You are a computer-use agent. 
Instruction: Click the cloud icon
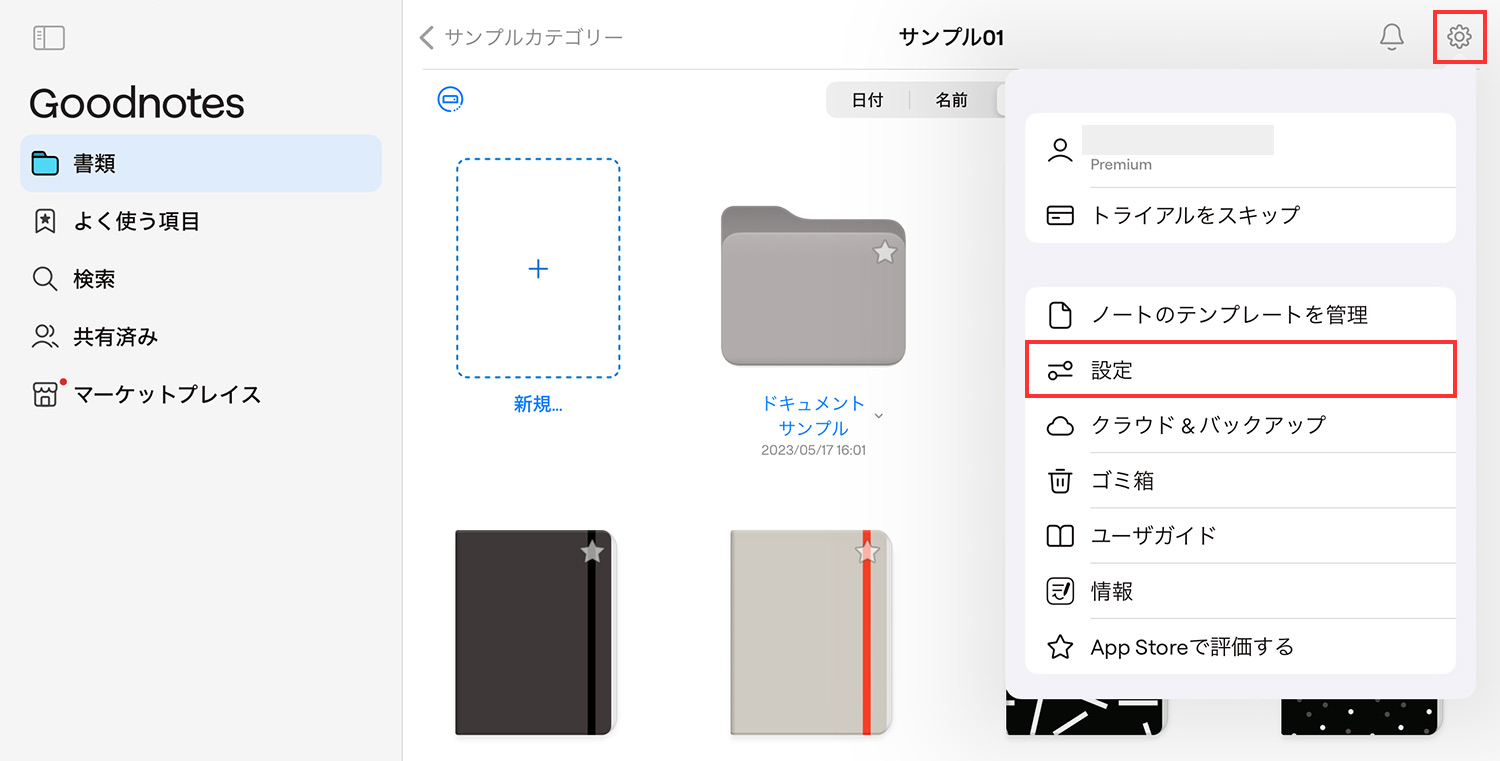pos(1060,426)
